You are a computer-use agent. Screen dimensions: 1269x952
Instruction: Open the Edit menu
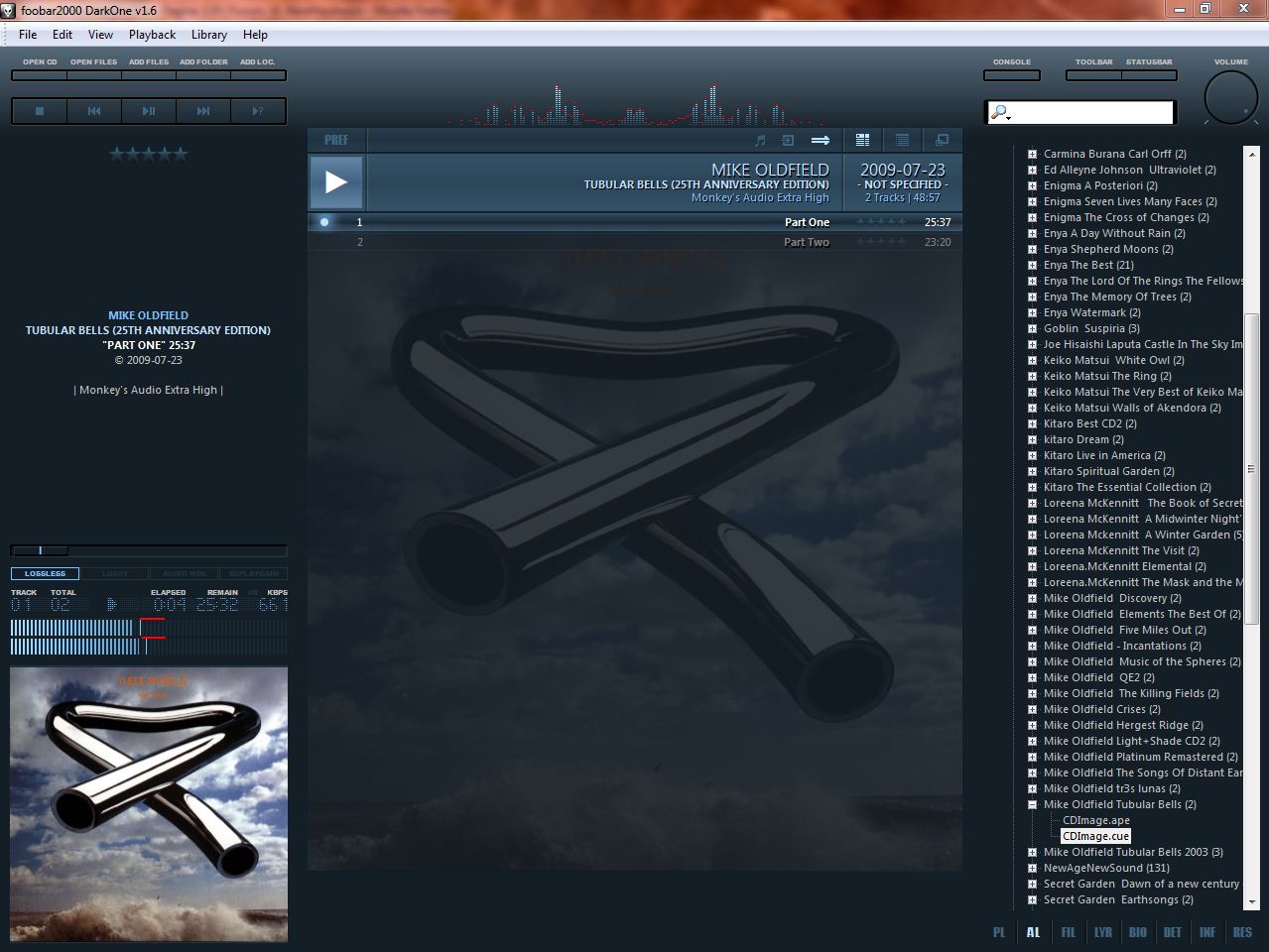point(63,34)
